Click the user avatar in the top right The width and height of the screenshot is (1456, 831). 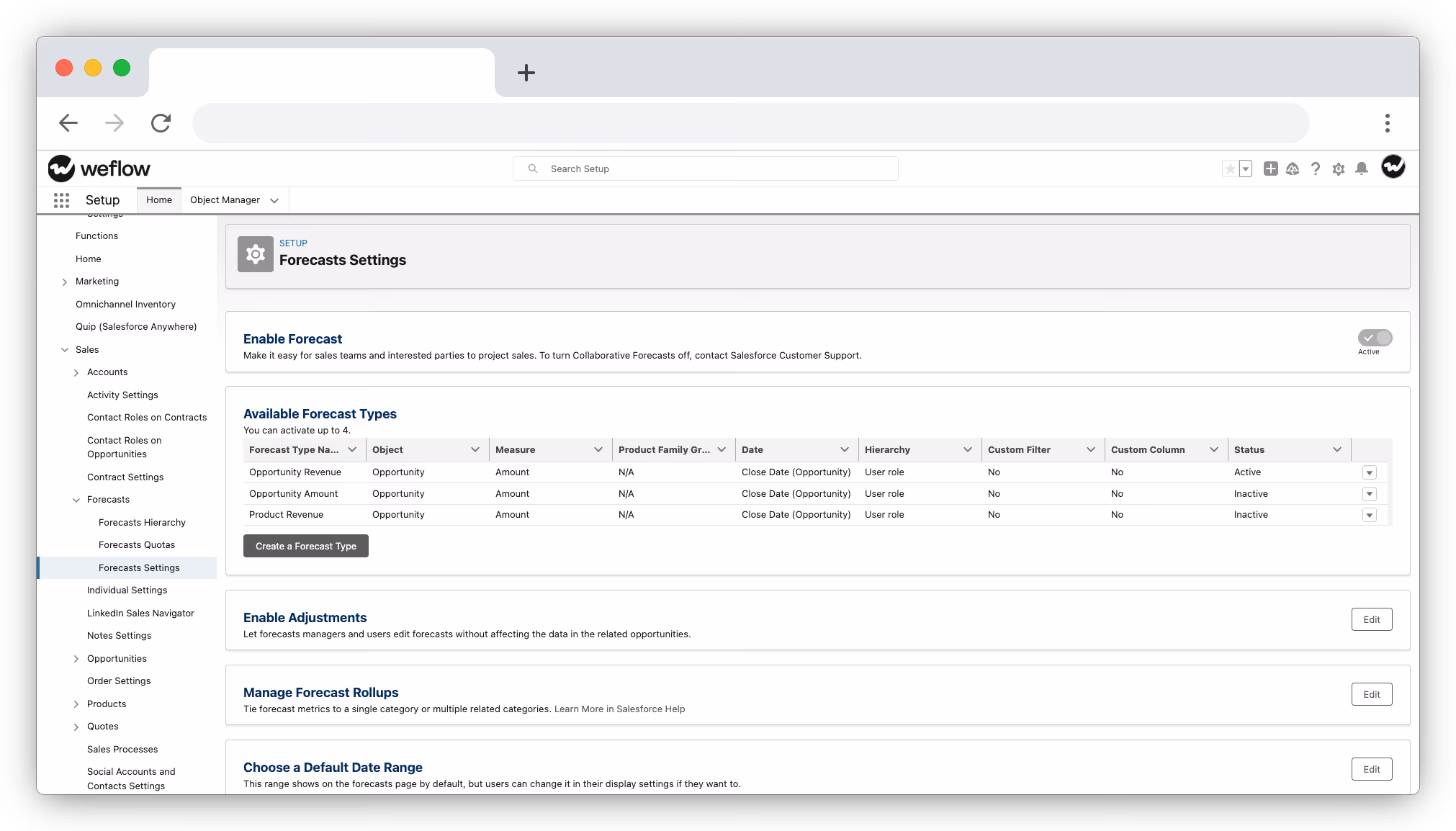point(1393,167)
